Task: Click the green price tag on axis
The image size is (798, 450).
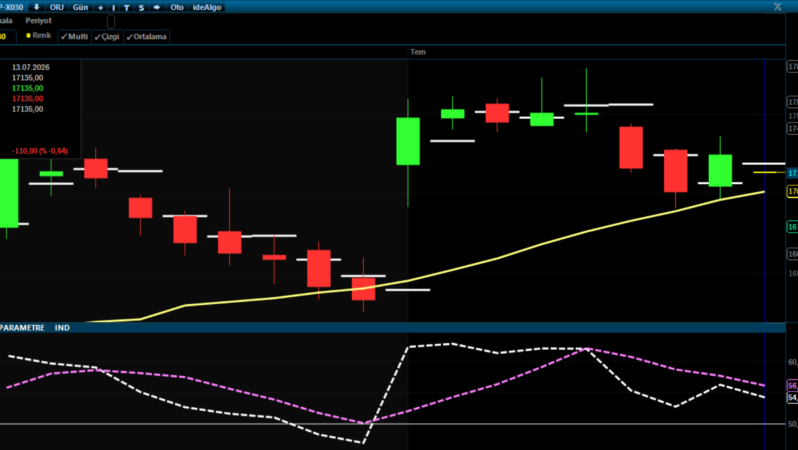Action: click(792, 227)
